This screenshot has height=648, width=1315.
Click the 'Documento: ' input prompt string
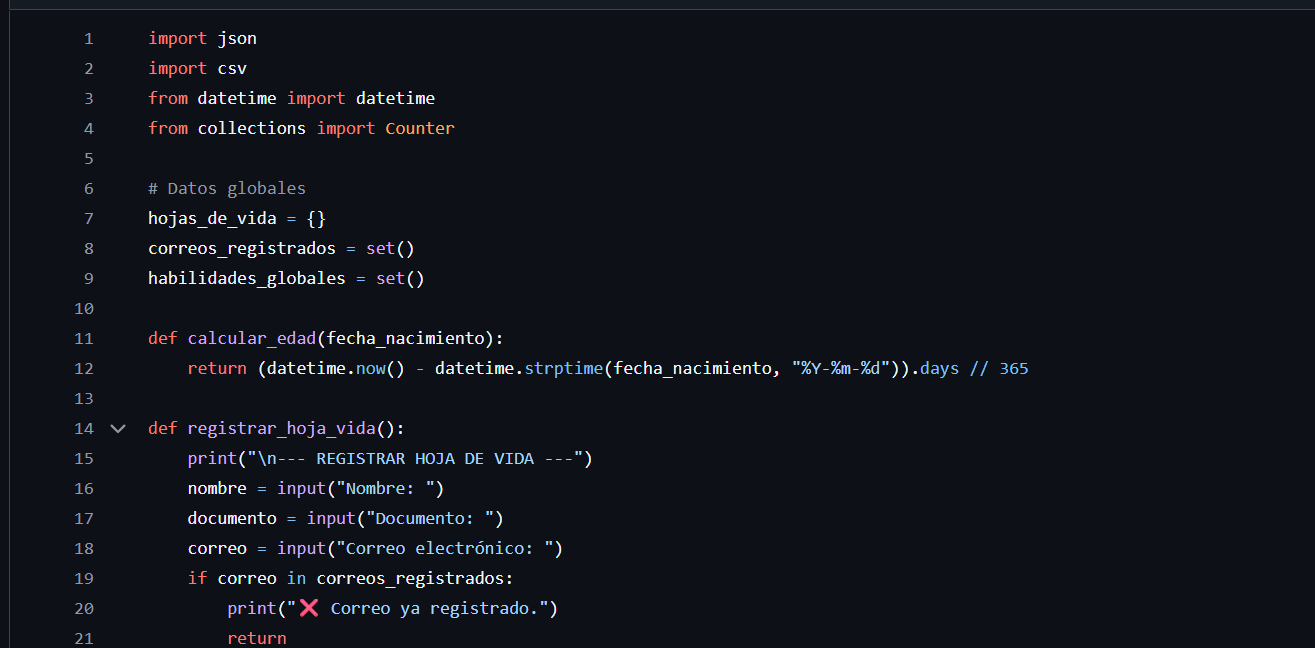pyautogui.click(x=435, y=518)
